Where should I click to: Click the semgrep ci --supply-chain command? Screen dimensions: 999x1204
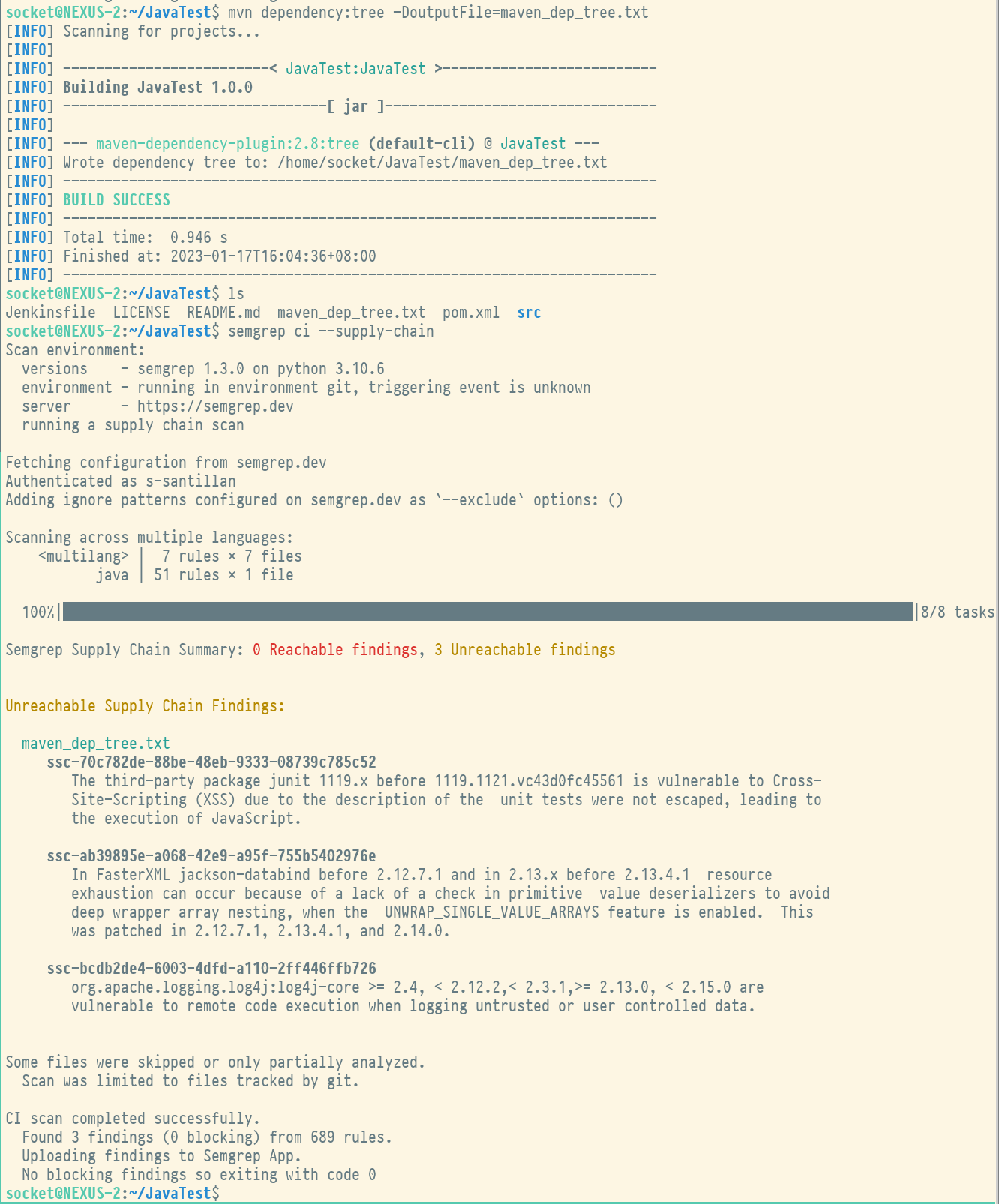click(x=331, y=331)
